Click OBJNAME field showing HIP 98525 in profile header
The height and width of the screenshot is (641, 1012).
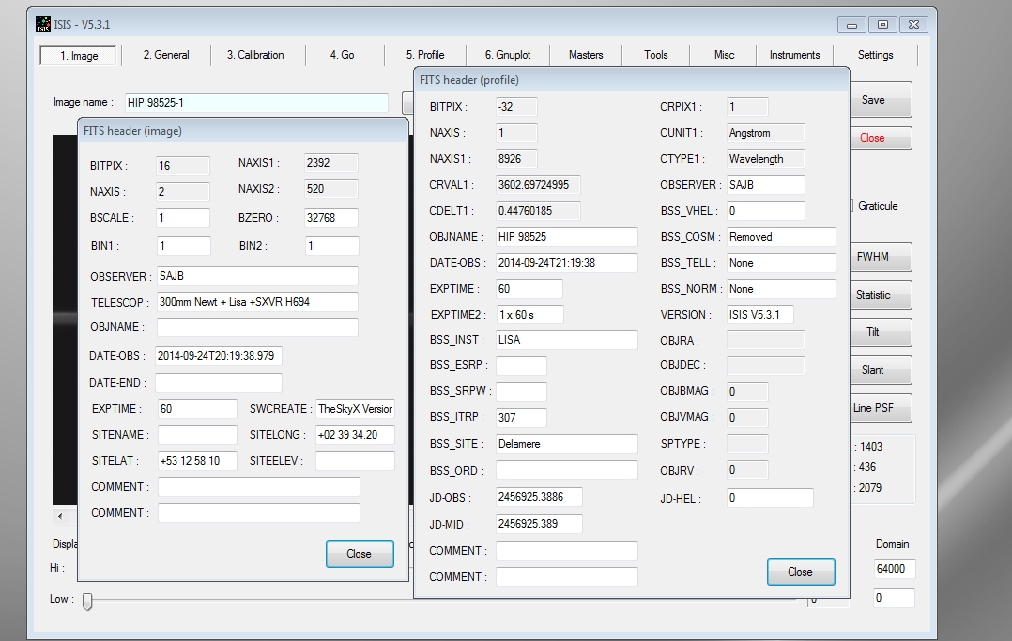click(567, 237)
